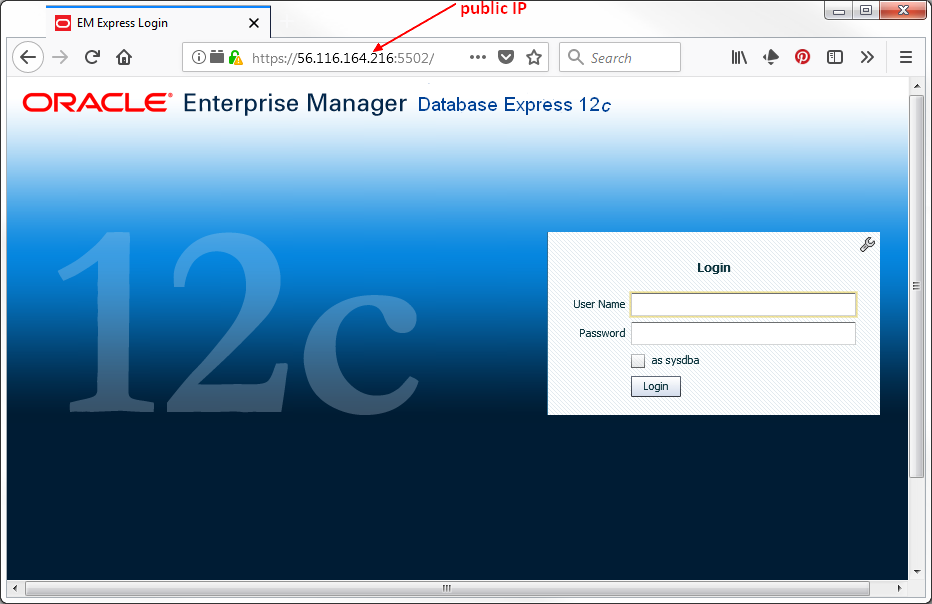Image resolution: width=932 pixels, height=604 pixels.
Task: Expand the toolbar overflow chevron
Action: [867, 57]
